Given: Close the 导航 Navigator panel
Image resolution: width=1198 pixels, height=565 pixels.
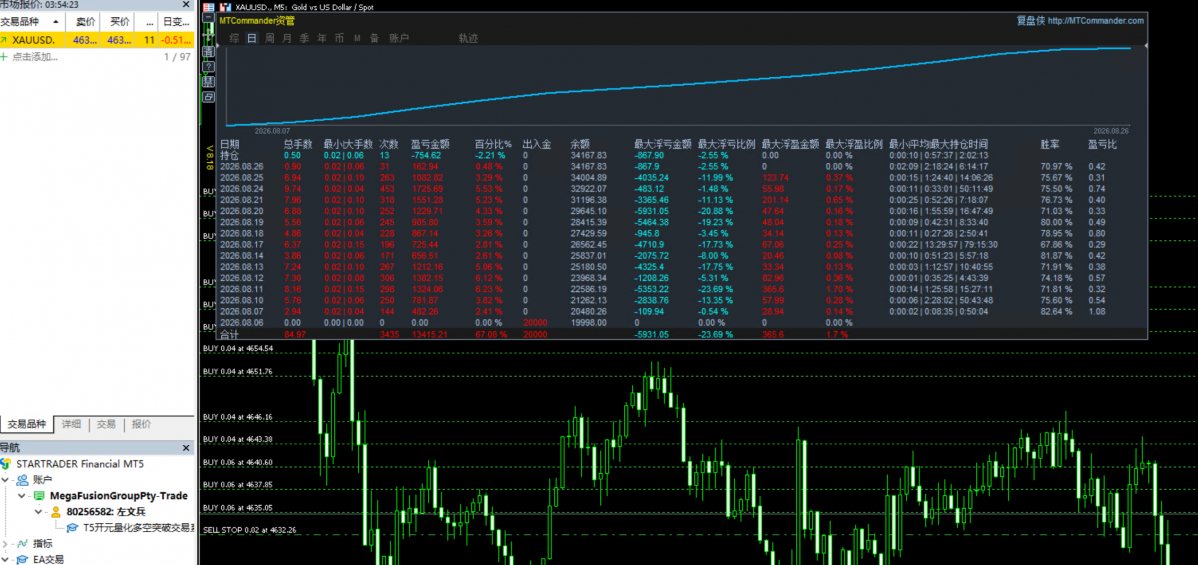Looking at the screenshot, I should [x=186, y=448].
